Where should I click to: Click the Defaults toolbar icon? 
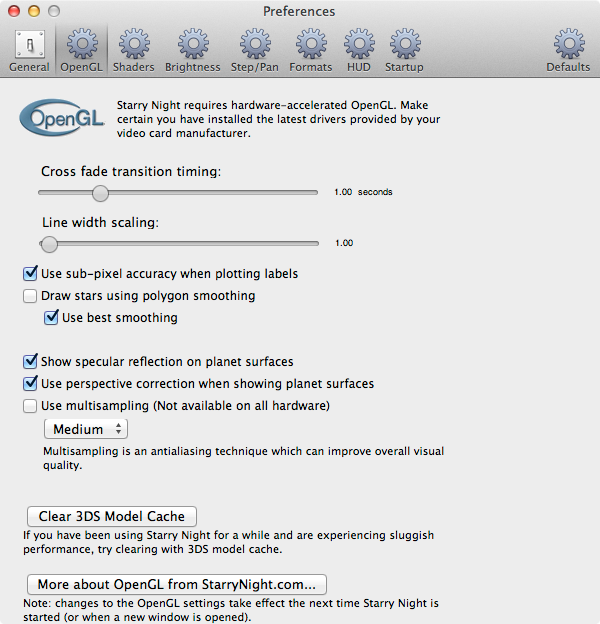click(x=568, y=50)
